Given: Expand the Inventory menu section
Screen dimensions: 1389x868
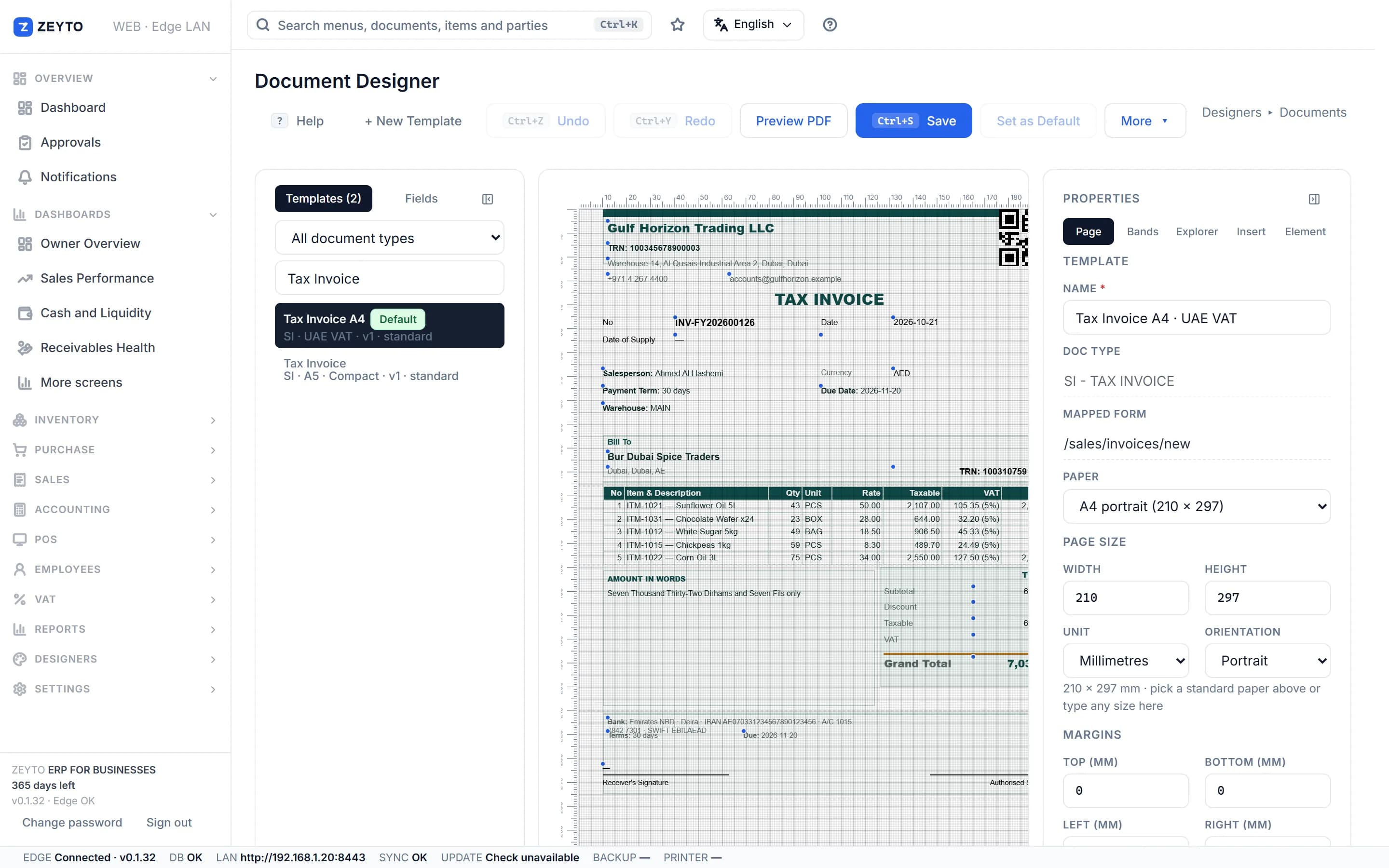Looking at the screenshot, I should coord(115,420).
